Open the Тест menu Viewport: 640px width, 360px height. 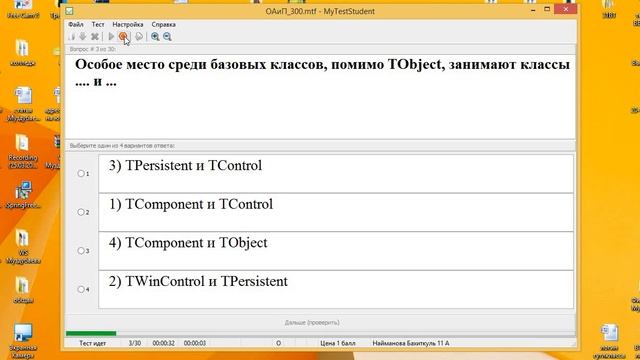point(98,24)
